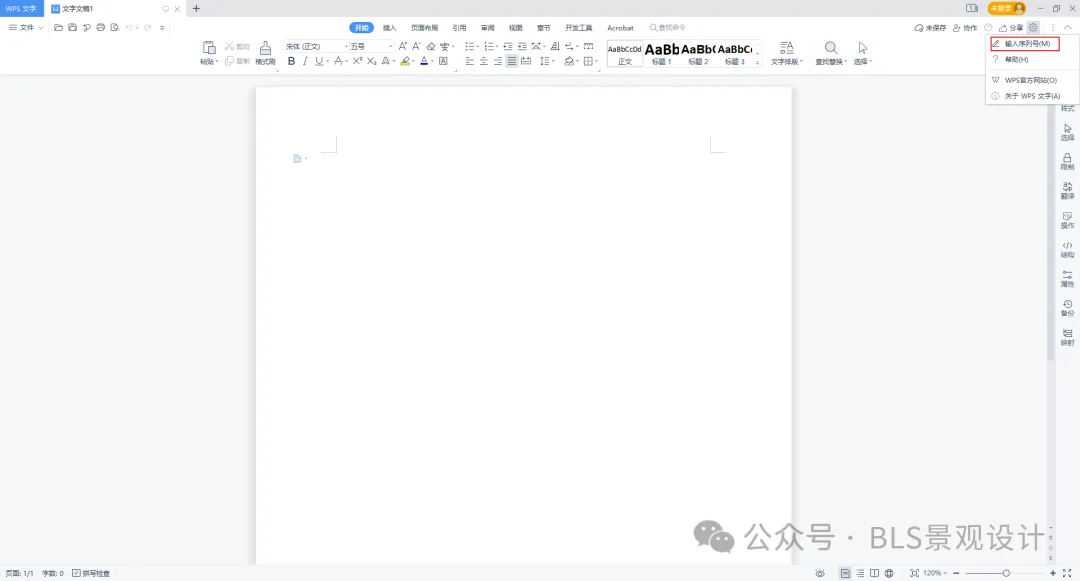Switch to page layout view in status bar
1080x581 pixels.
pyautogui.click(x=845, y=573)
